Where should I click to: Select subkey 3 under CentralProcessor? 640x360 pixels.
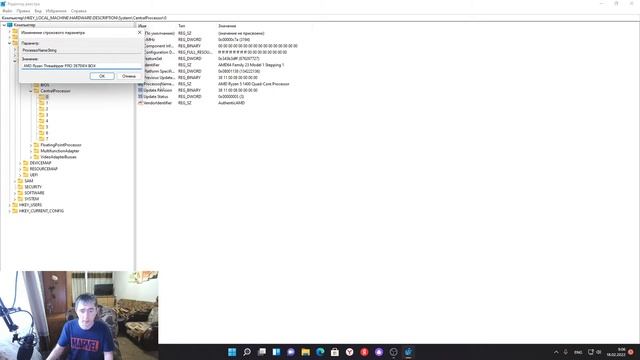coord(44,115)
